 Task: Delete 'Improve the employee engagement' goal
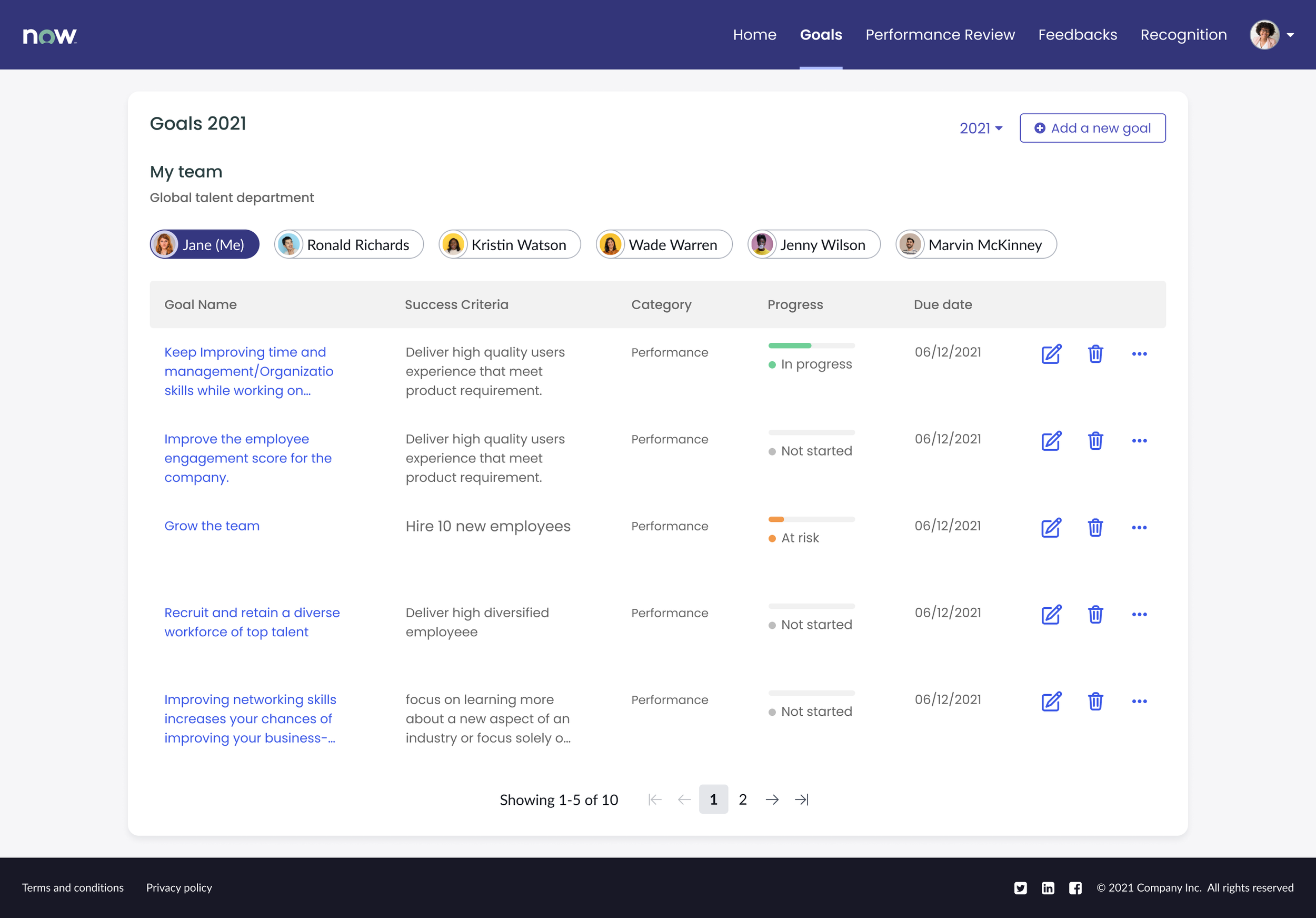point(1095,441)
